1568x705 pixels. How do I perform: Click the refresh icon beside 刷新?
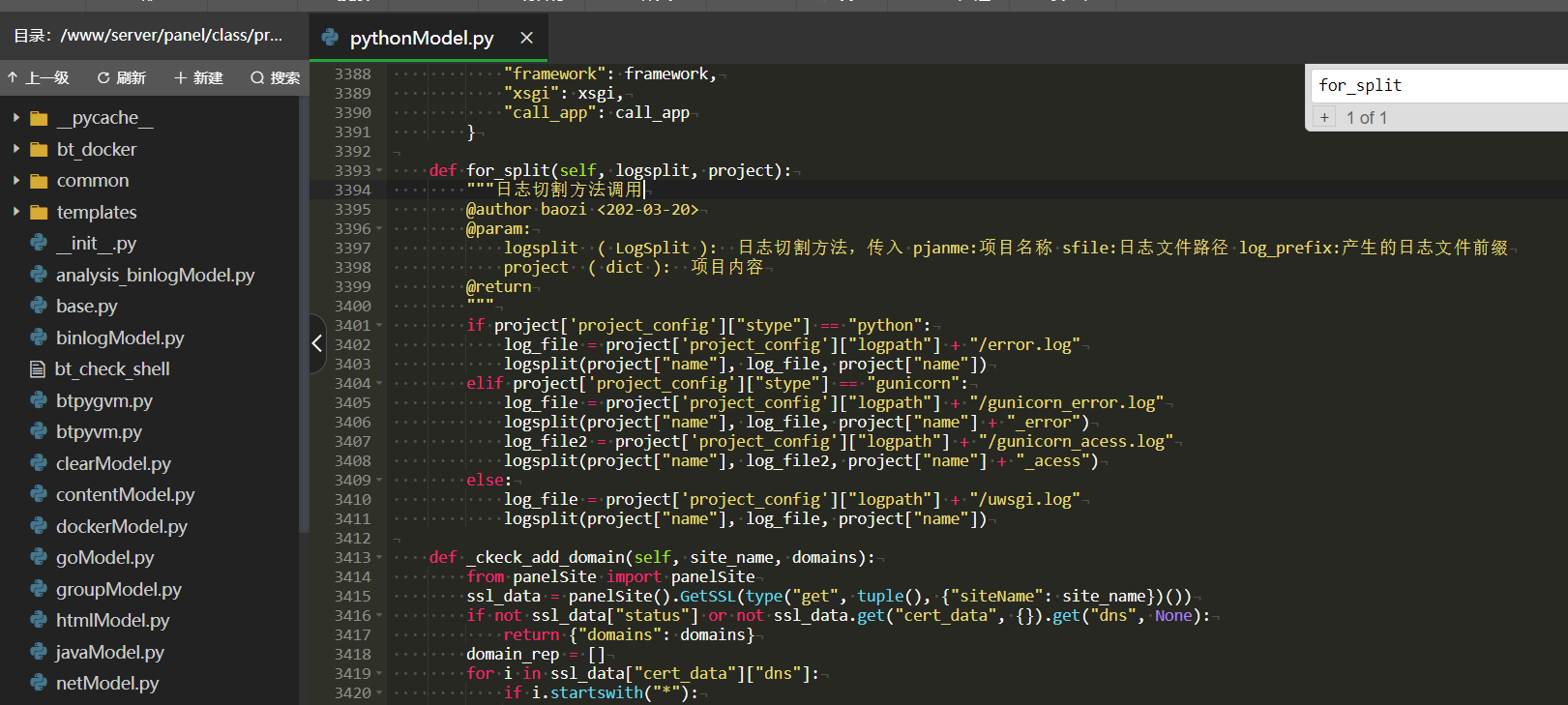[x=104, y=77]
